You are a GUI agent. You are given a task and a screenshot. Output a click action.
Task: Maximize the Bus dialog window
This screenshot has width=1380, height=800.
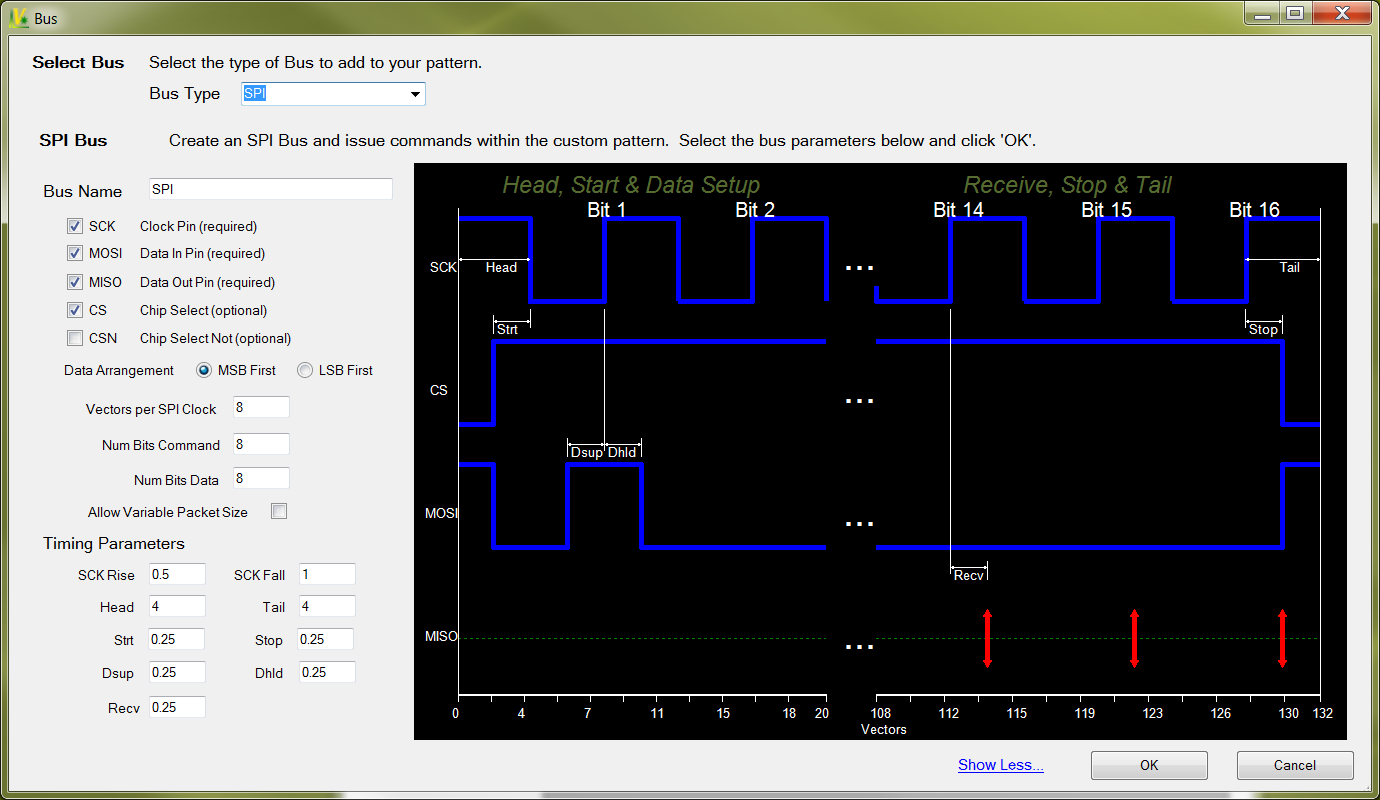point(1294,14)
